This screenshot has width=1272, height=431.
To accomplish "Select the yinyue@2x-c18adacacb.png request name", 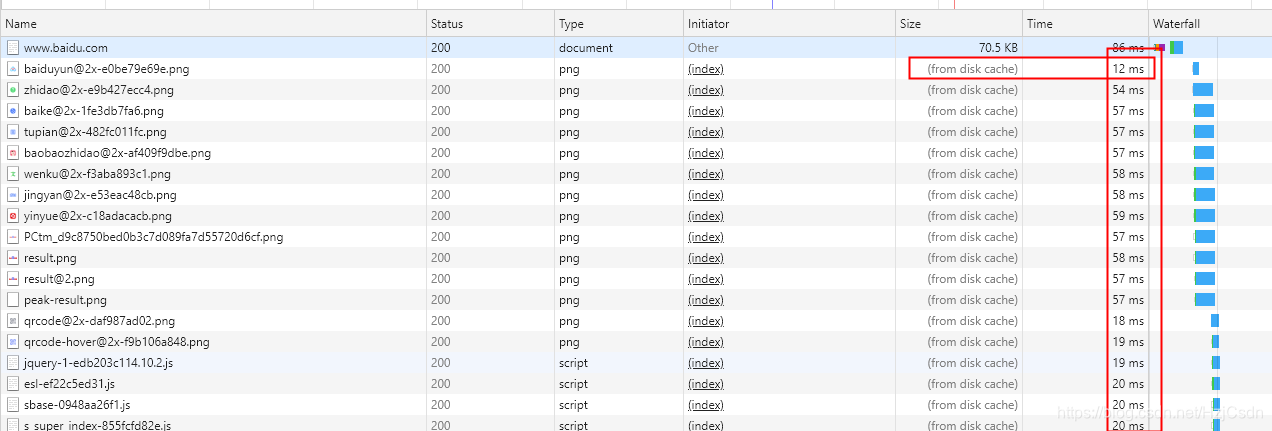I will 98,216.
